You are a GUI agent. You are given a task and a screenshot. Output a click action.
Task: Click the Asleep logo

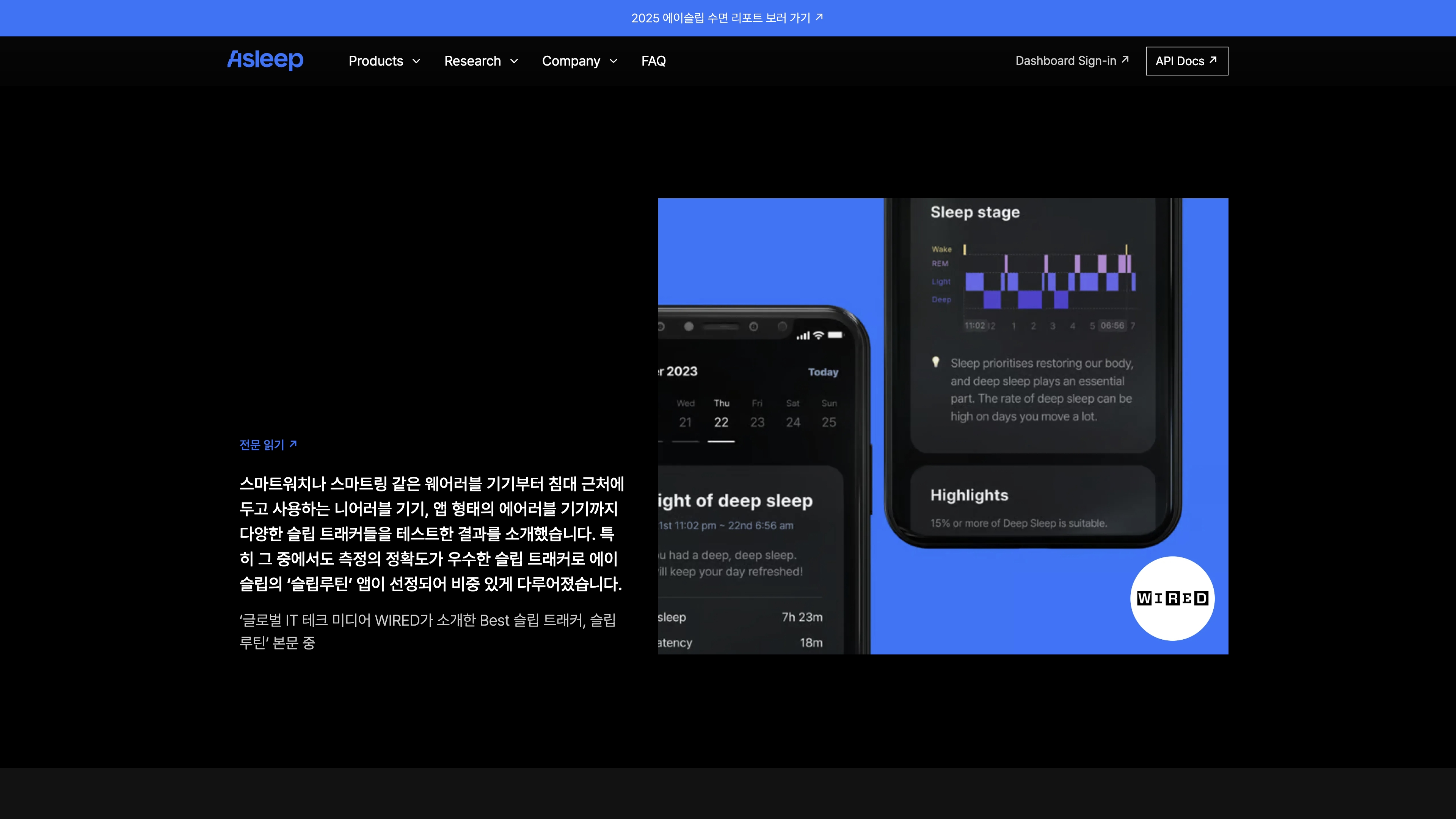point(265,60)
